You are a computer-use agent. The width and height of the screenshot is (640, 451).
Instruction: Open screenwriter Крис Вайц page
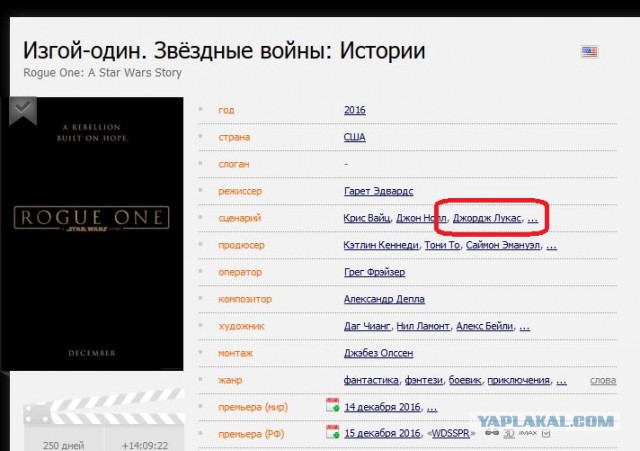[x=367, y=218]
